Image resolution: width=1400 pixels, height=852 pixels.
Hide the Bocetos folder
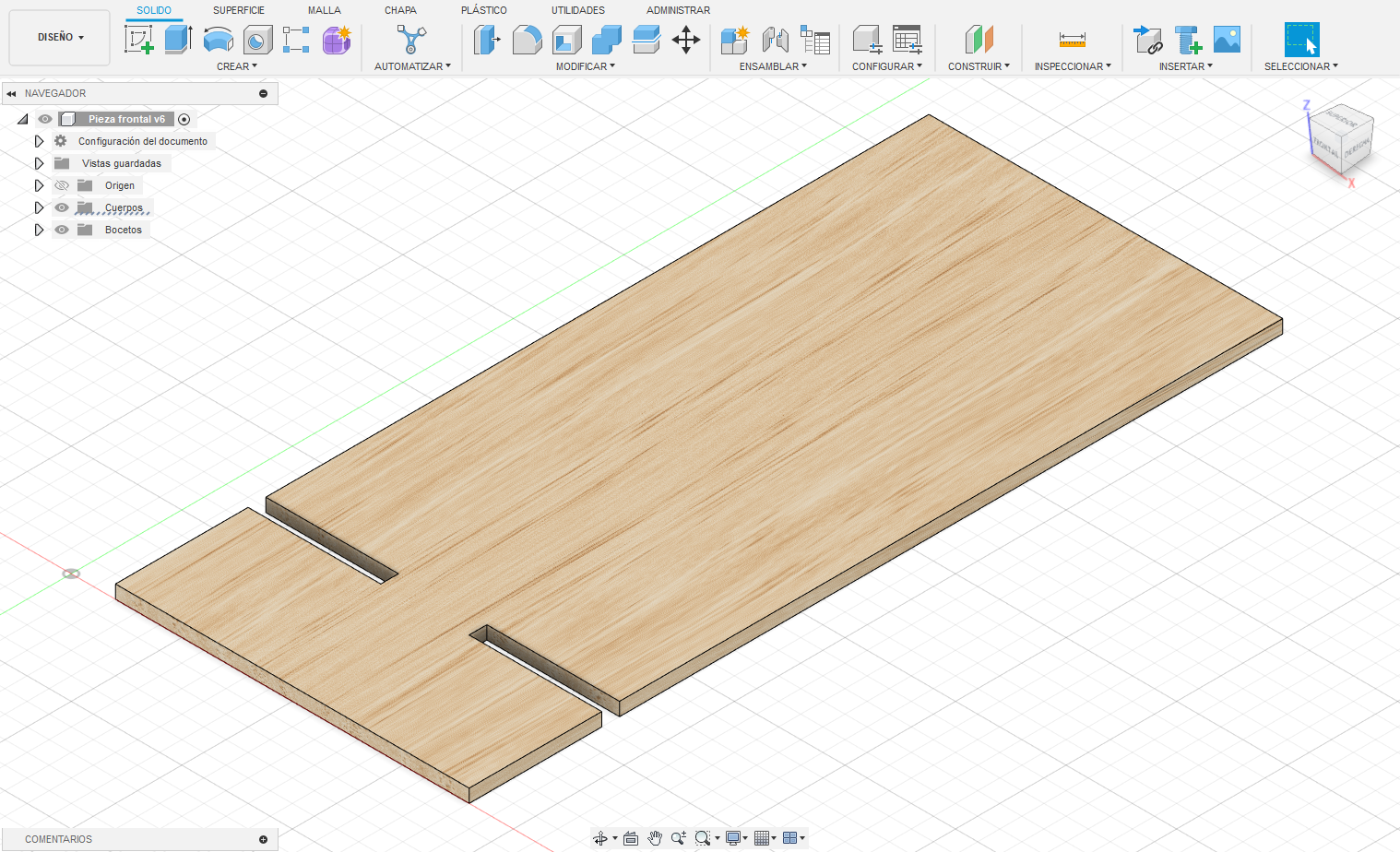coord(62,230)
